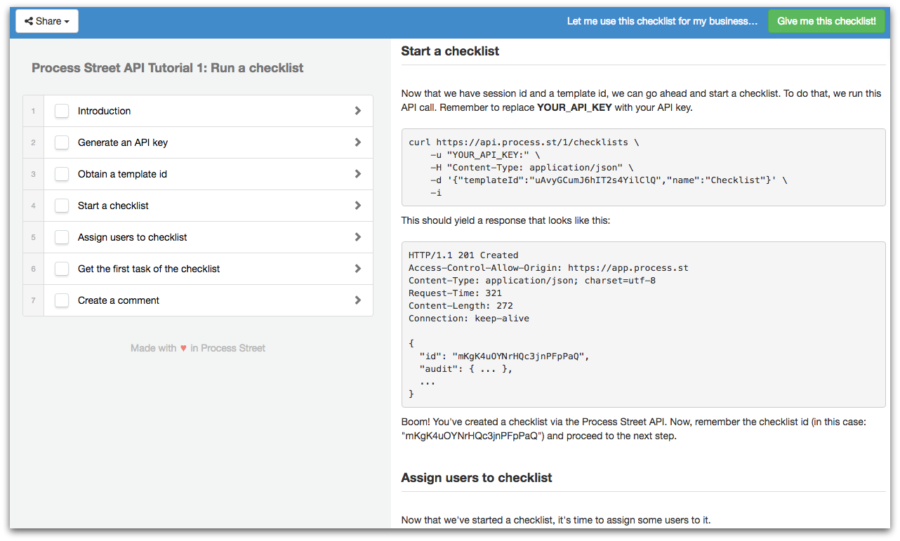Select the 'Start a checklist' task label in list
900x541 pixels.
pos(113,205)
